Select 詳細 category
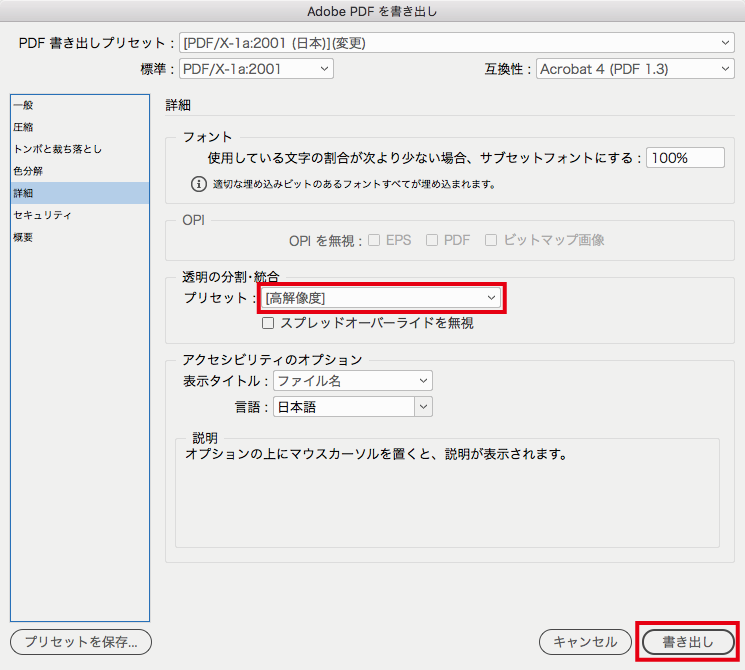Screen dimensions: 745x670 pos(80,193)
